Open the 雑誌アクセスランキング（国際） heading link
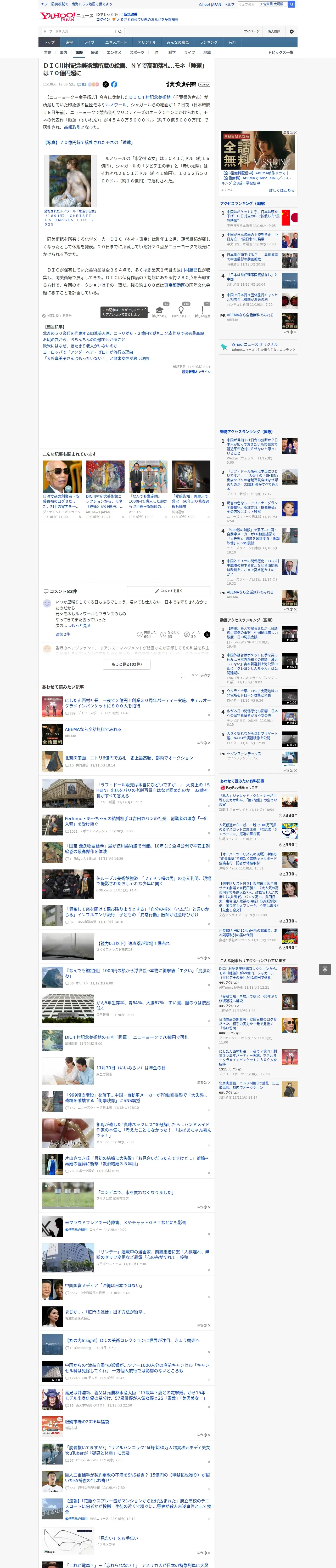This screenshot has height=1568, width=336. coord(246,431)
